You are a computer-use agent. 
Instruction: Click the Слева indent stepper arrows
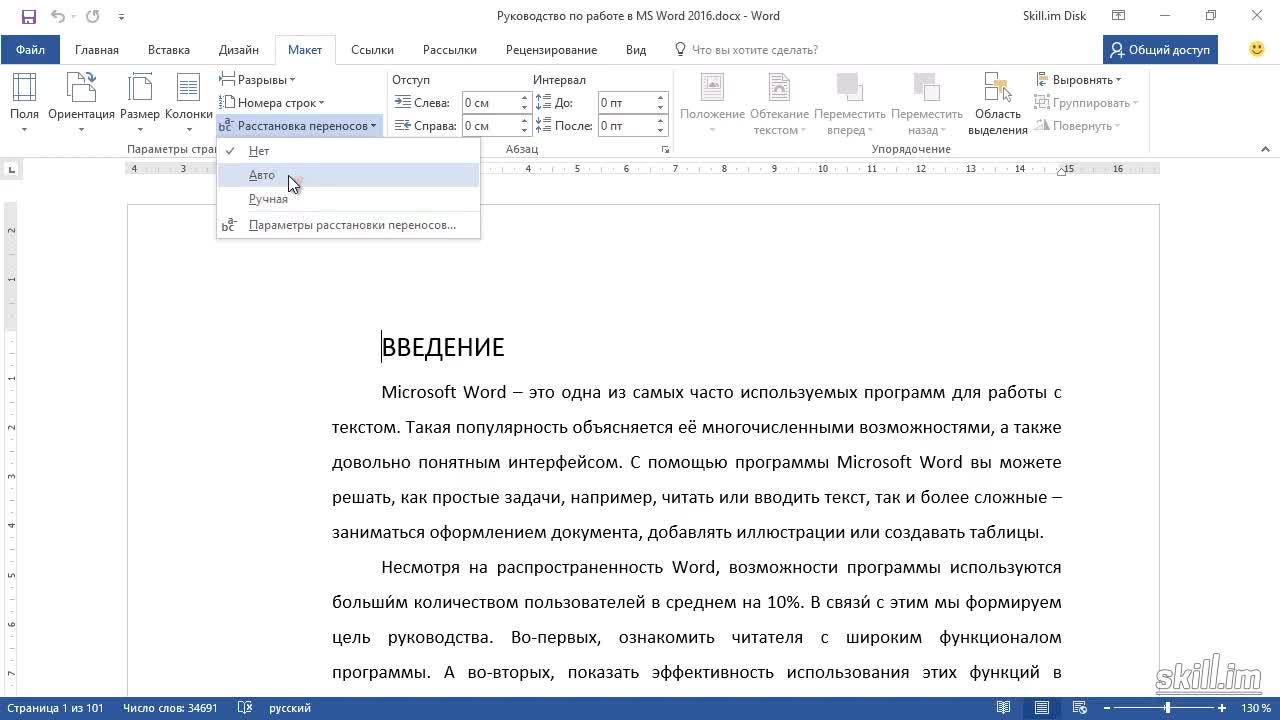click(524, 102)
